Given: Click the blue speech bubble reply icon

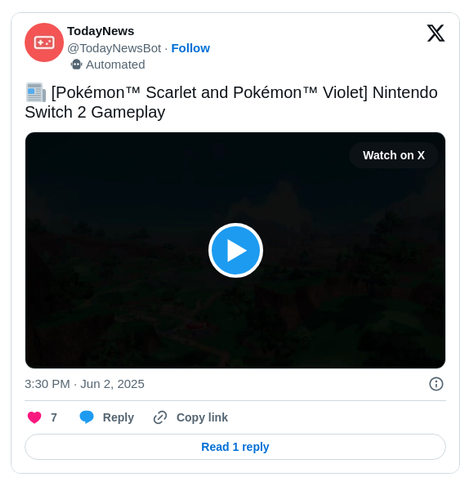Looking at the screenshot, I should click(87, 417).
